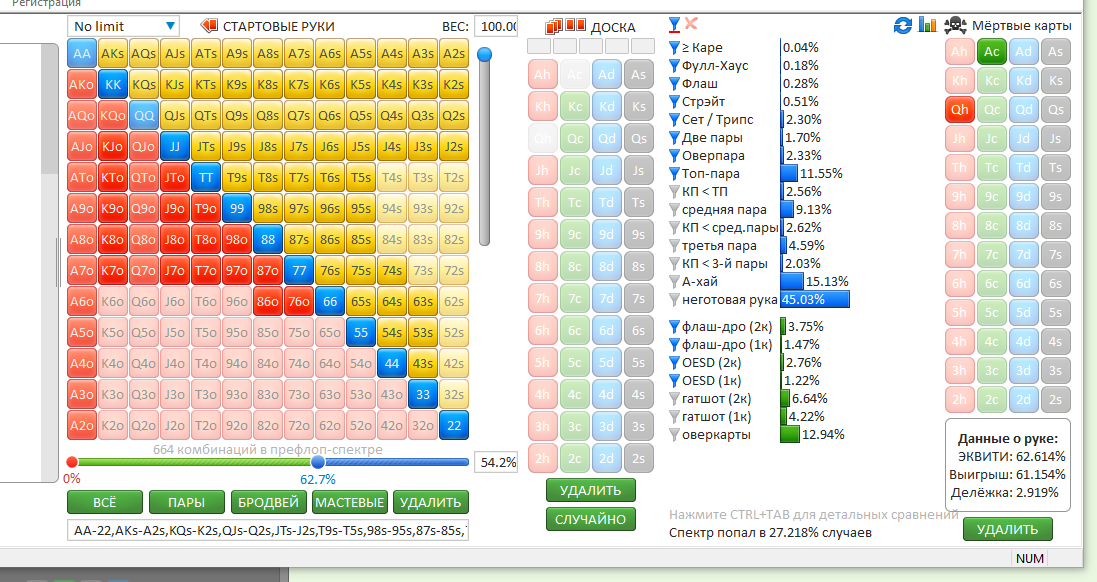This screenshot has width=1097, height=582.
Task: Select Ks in the dead cards panel
Action: 1056,80
